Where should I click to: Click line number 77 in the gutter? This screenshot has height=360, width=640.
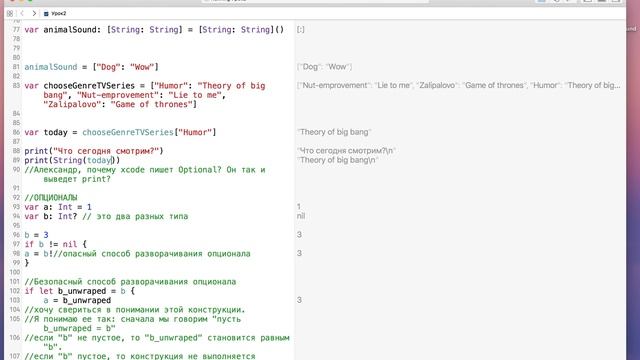16,30
